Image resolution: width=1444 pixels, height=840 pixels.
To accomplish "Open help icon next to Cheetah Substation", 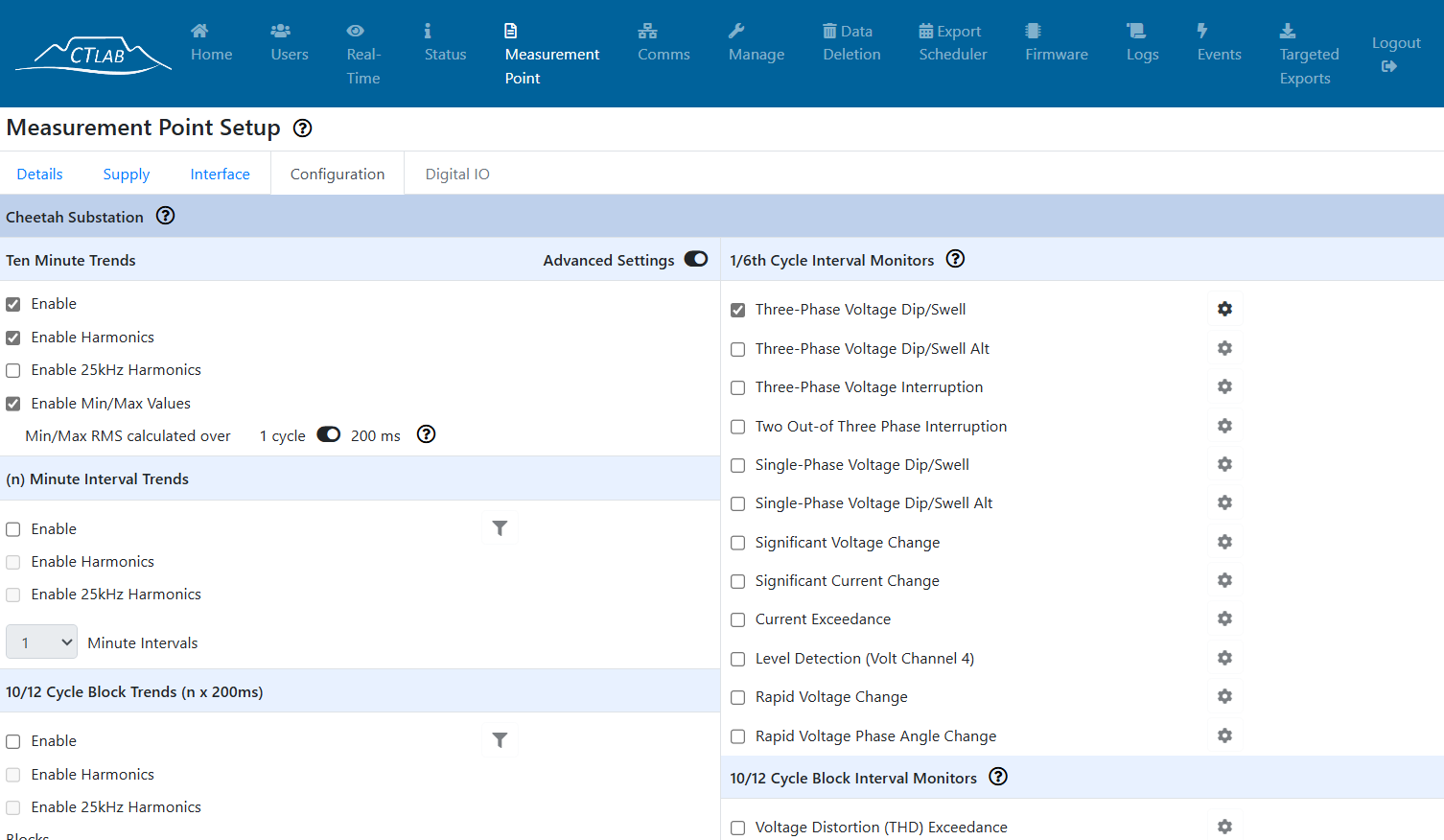I will [x=166, y=216].
